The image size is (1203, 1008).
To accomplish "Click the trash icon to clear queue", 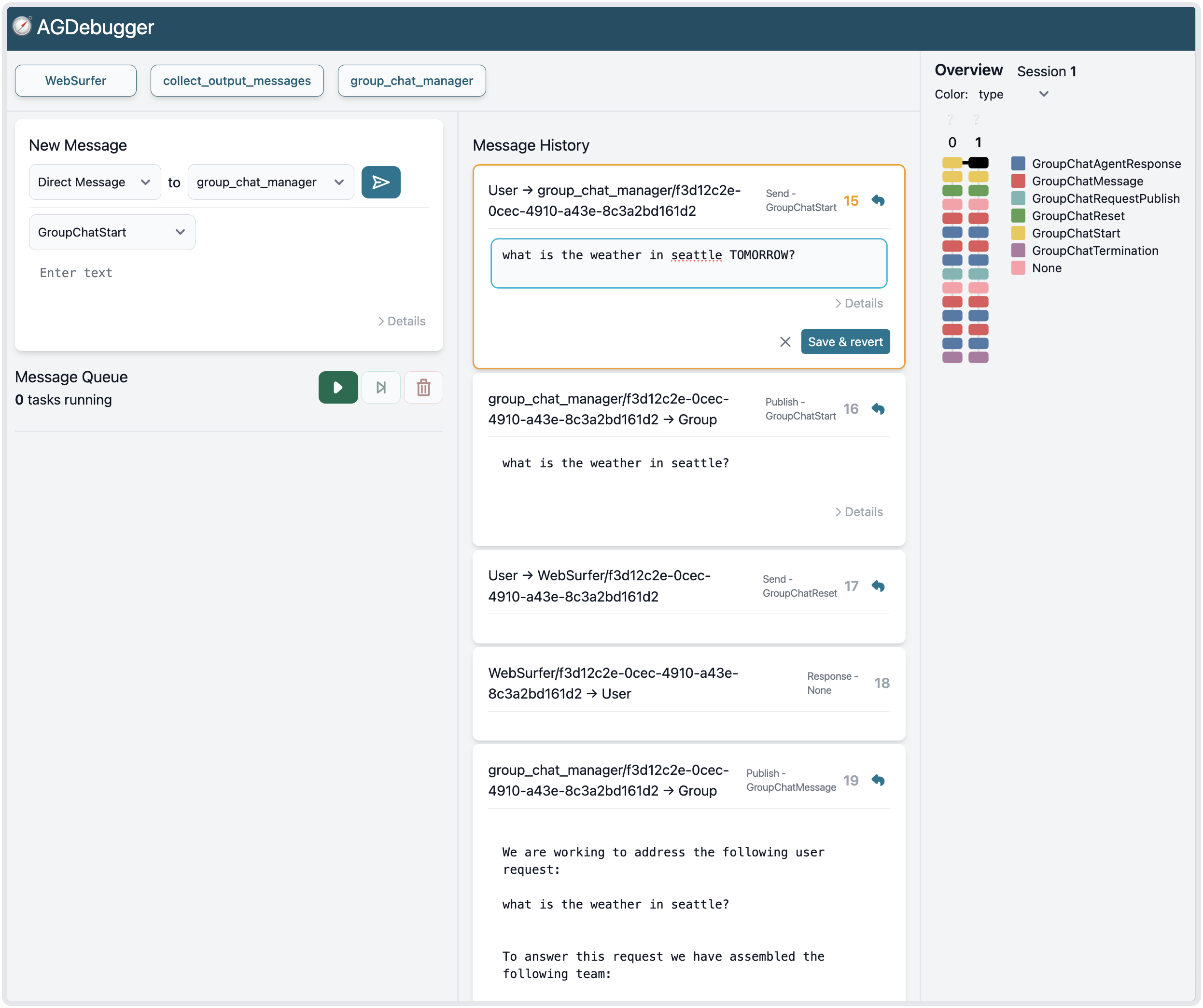I will 423,388.
